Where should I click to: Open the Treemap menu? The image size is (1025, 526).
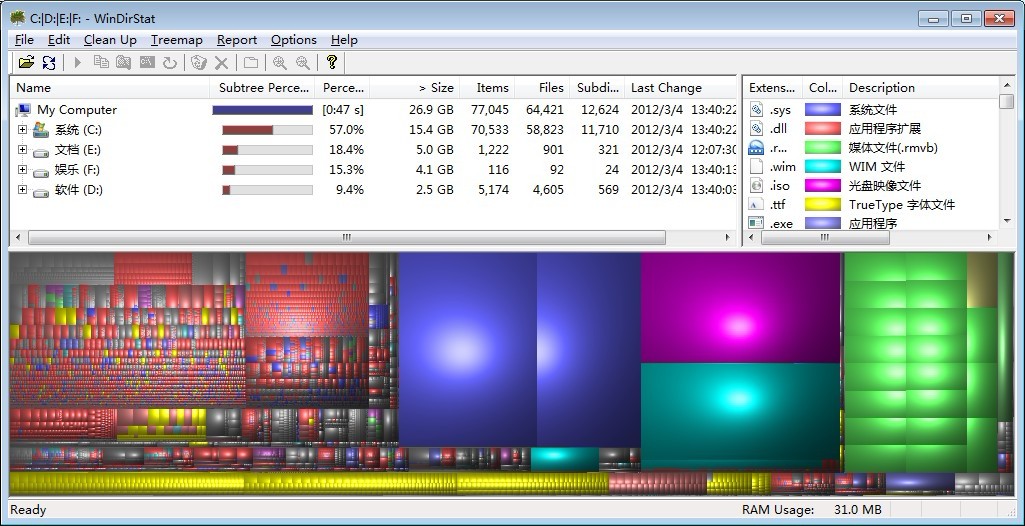176,40
